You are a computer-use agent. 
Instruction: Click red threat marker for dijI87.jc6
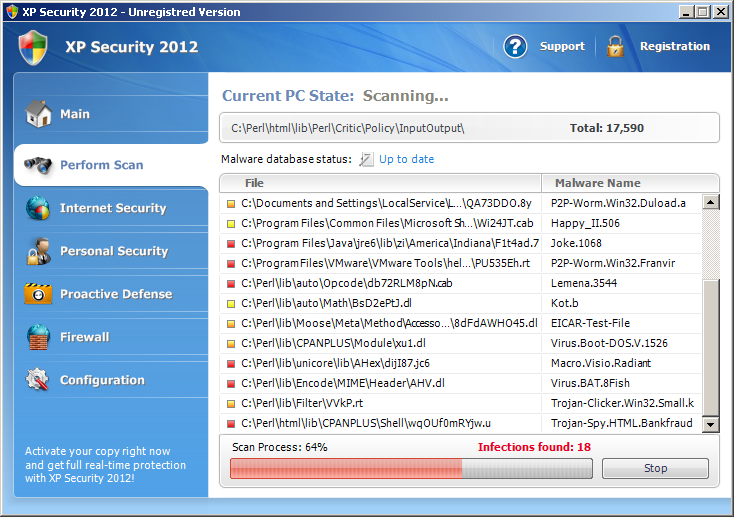pyautogui.click(x=231, y=364)
